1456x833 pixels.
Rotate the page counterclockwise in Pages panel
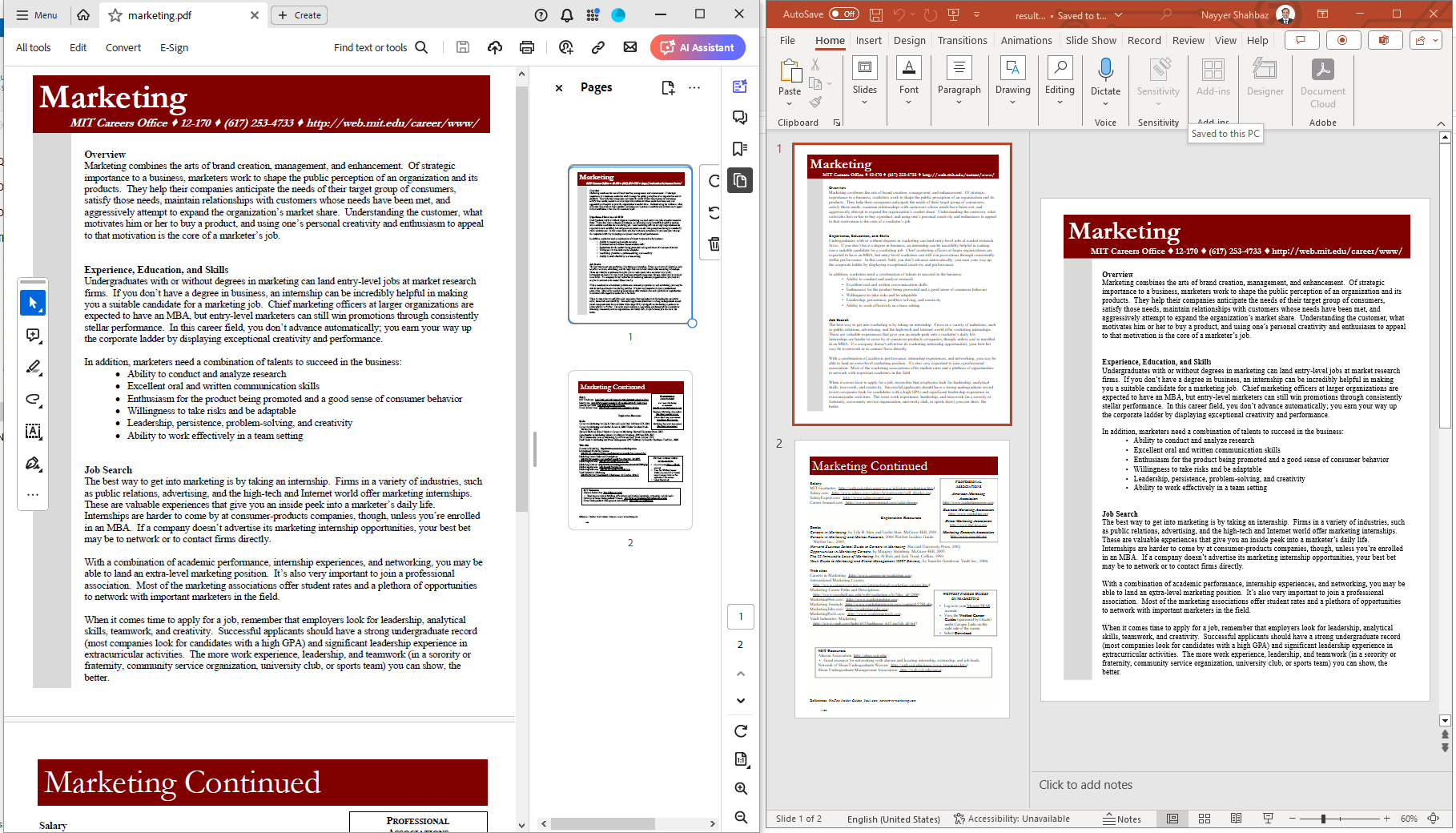pyautogui.click(x=714, y=212)
